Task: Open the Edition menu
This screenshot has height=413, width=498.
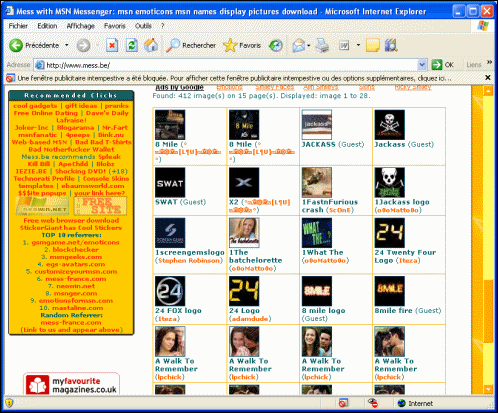Action: coord(47,26)
